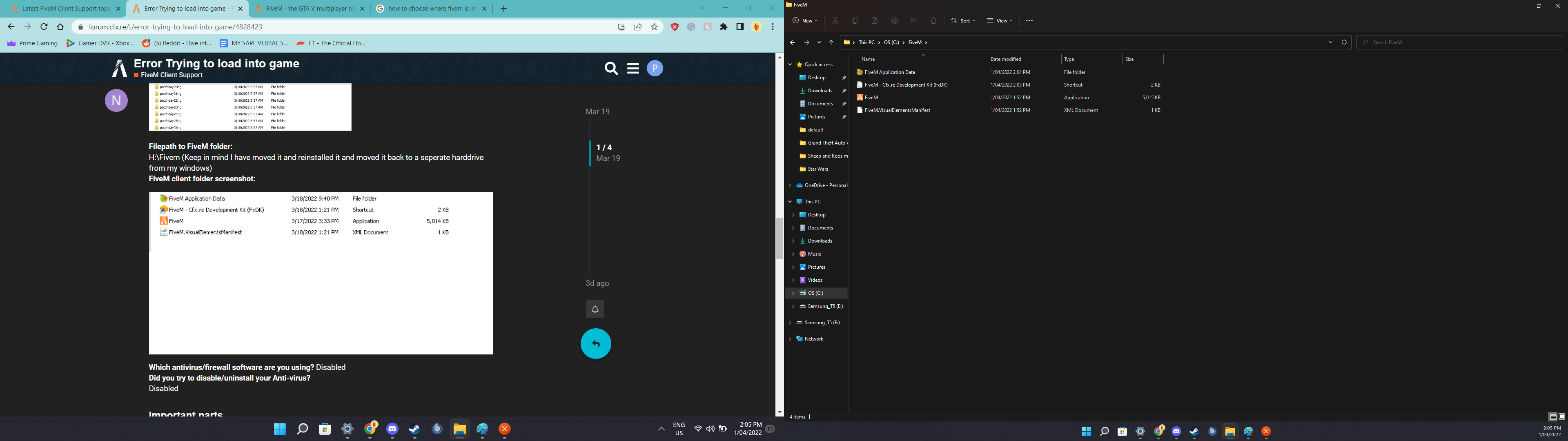
Task: Click the Search FiveM box in Explorer
Action: (x=1460, y=42)
